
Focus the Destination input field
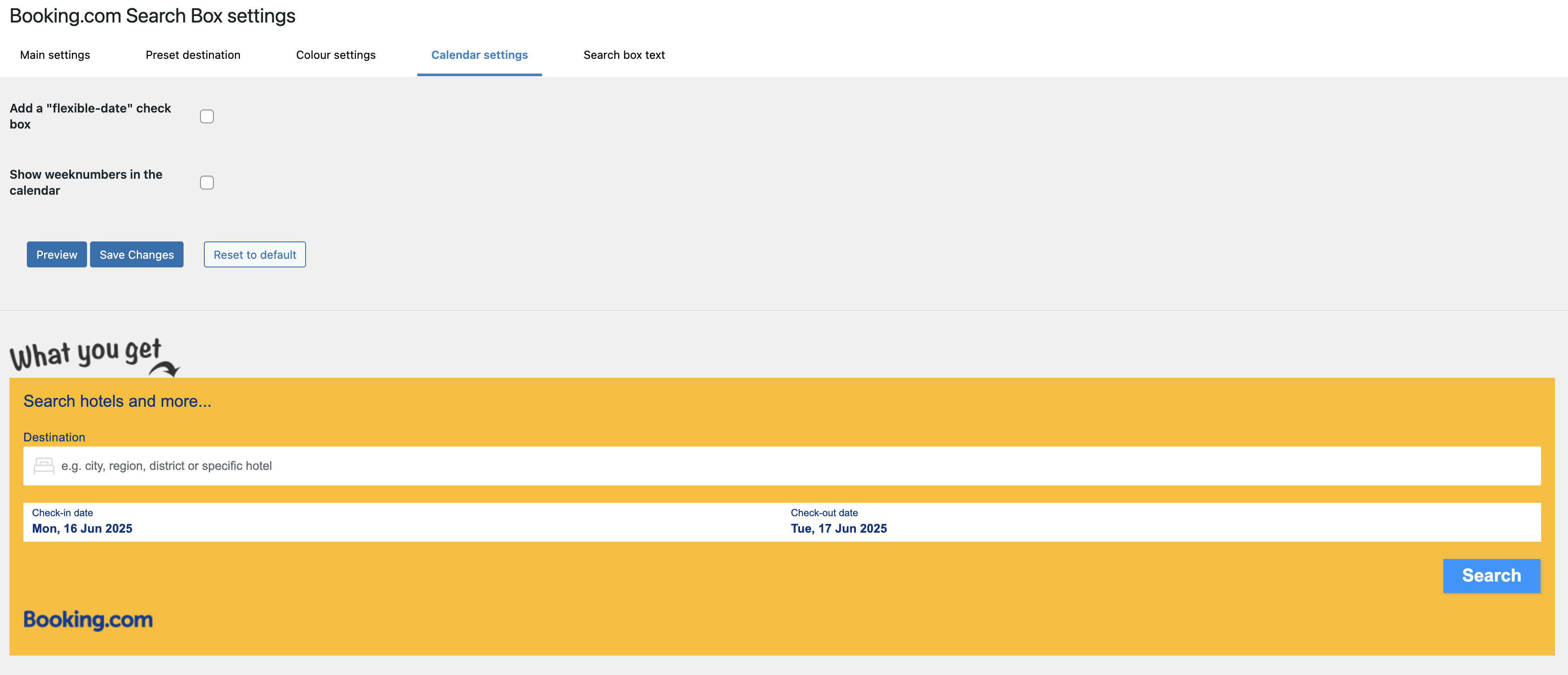pyautogui.click(x=782, y=466)
